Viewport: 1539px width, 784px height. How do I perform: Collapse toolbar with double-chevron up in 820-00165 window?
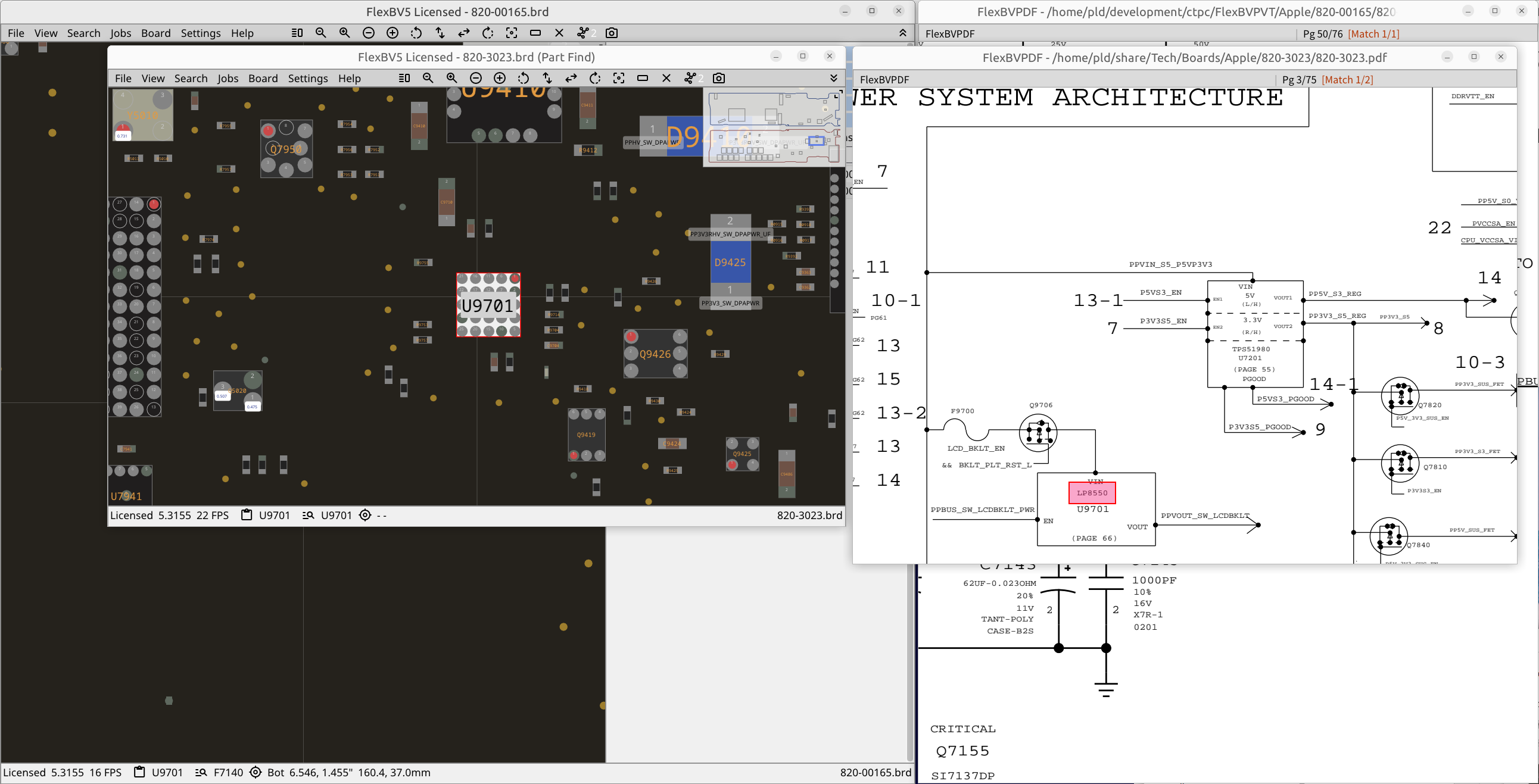(903, 33)
